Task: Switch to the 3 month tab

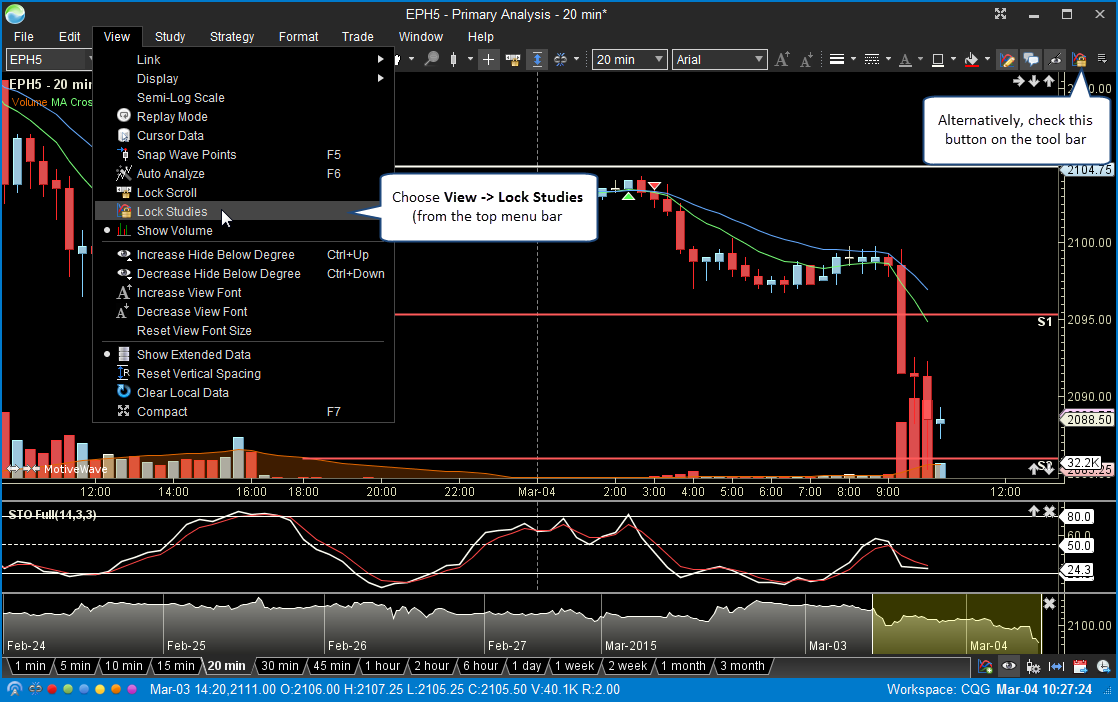Action: pyautogui.click(x=742, y=666)
